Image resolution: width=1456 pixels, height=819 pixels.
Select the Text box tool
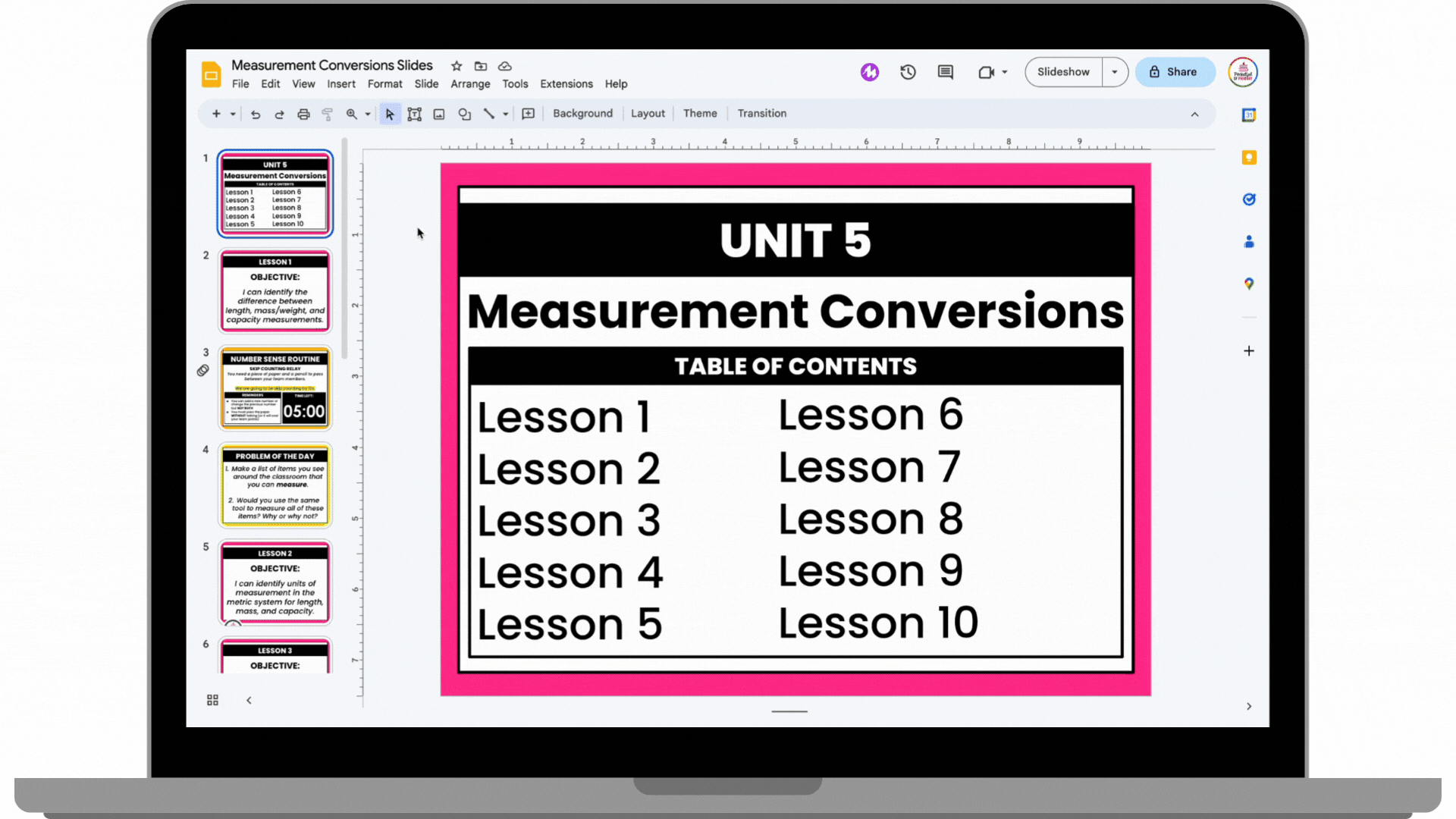[414, 115]
